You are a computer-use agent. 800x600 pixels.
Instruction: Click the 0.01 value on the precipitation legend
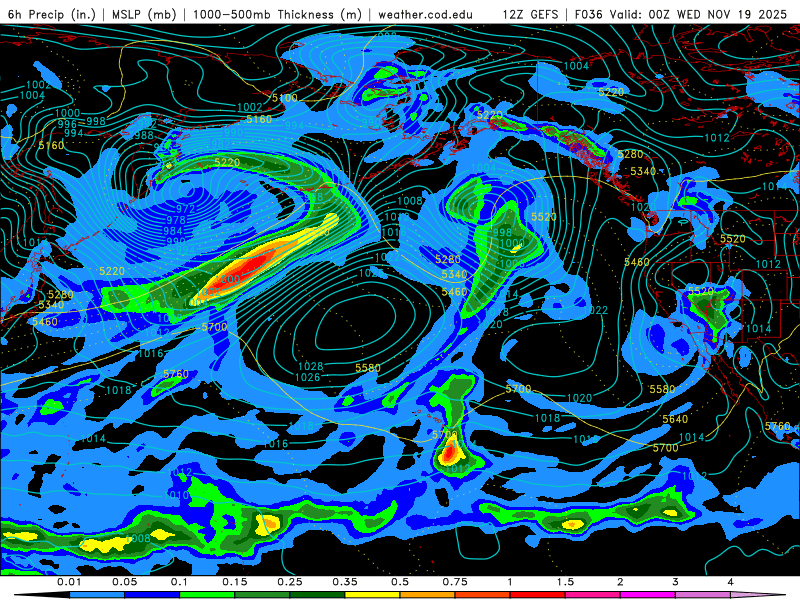coord(69,582)
